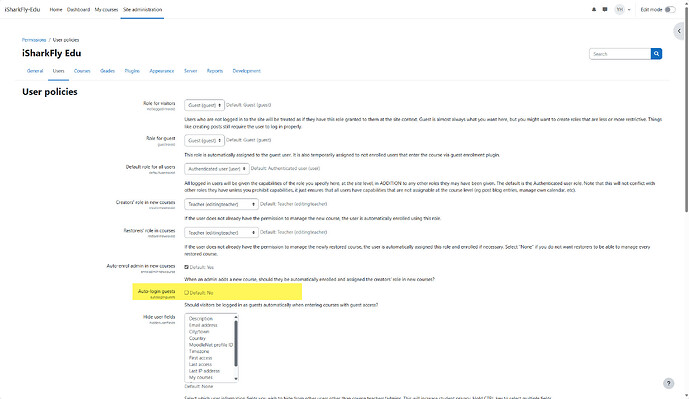Switch to the General tab

(35, 71)
